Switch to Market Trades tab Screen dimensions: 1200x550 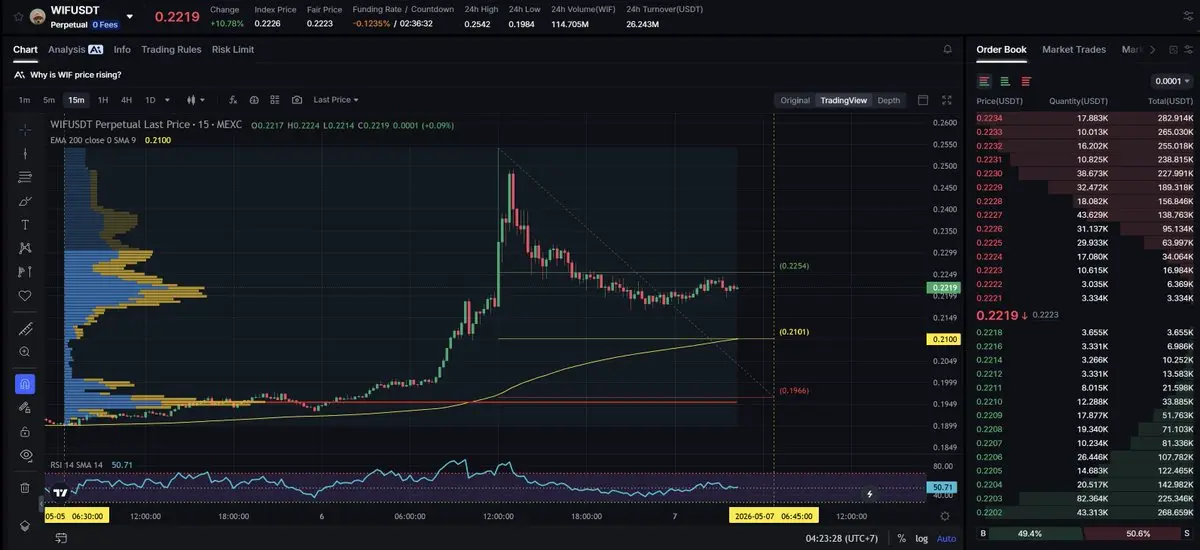click(1074, 49)
